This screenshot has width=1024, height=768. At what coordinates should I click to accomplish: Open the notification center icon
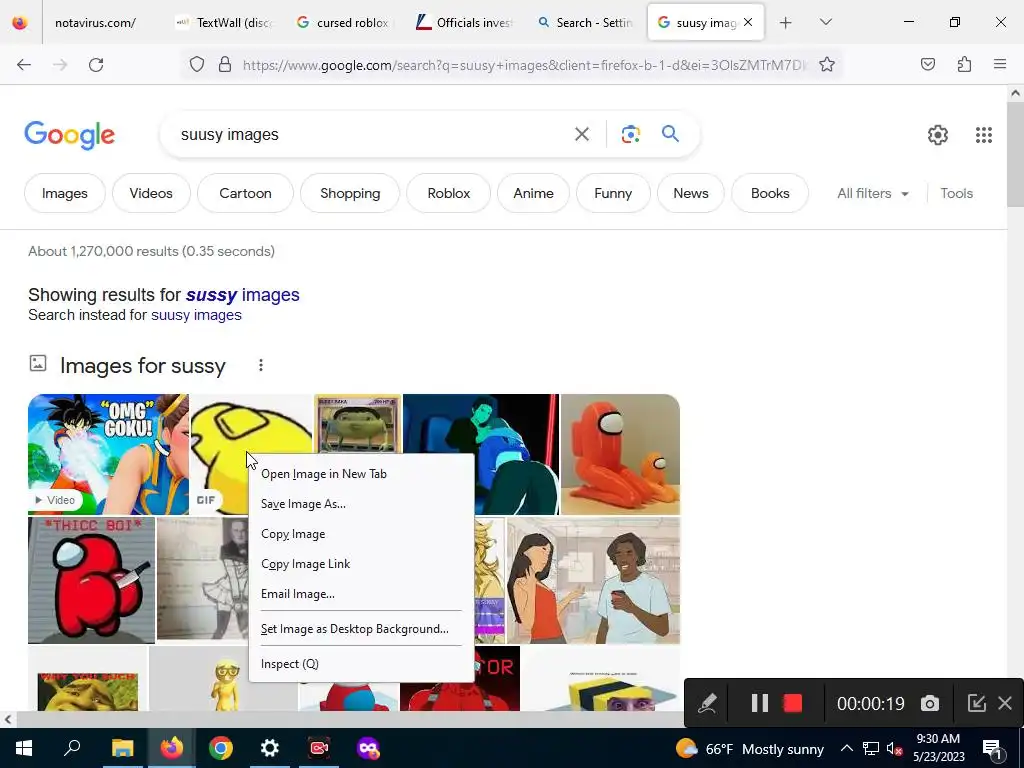(992, 749)
